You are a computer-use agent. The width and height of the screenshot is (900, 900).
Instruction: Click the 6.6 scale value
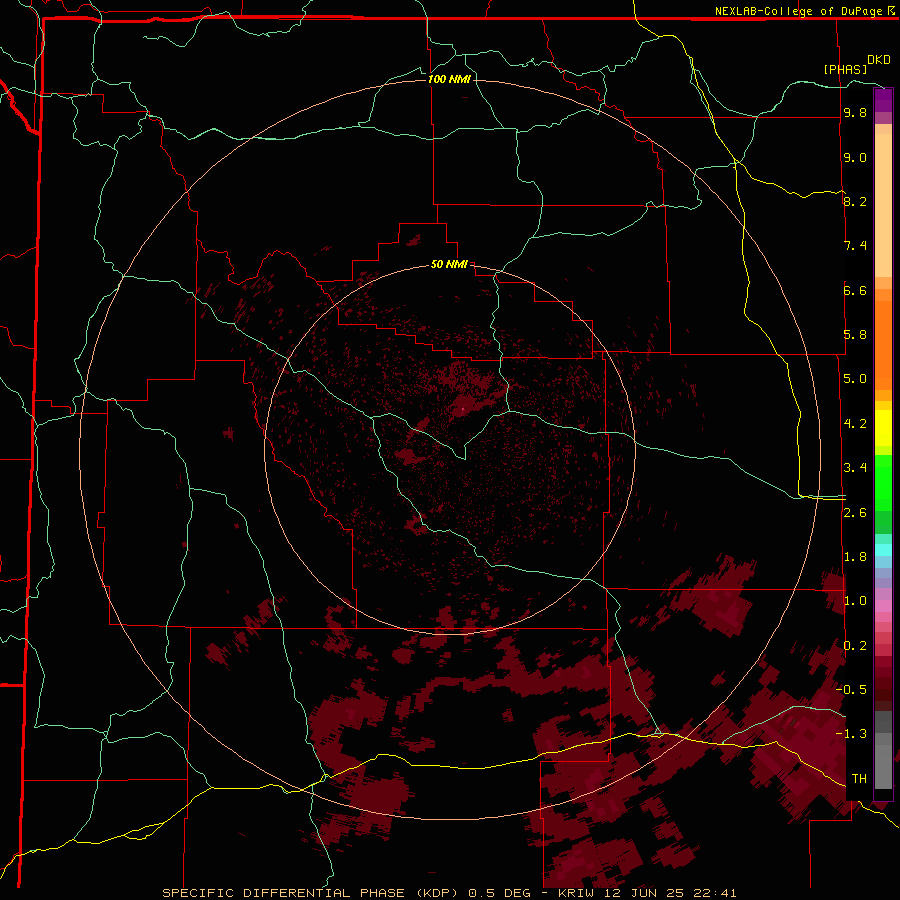tap(855, 290)
